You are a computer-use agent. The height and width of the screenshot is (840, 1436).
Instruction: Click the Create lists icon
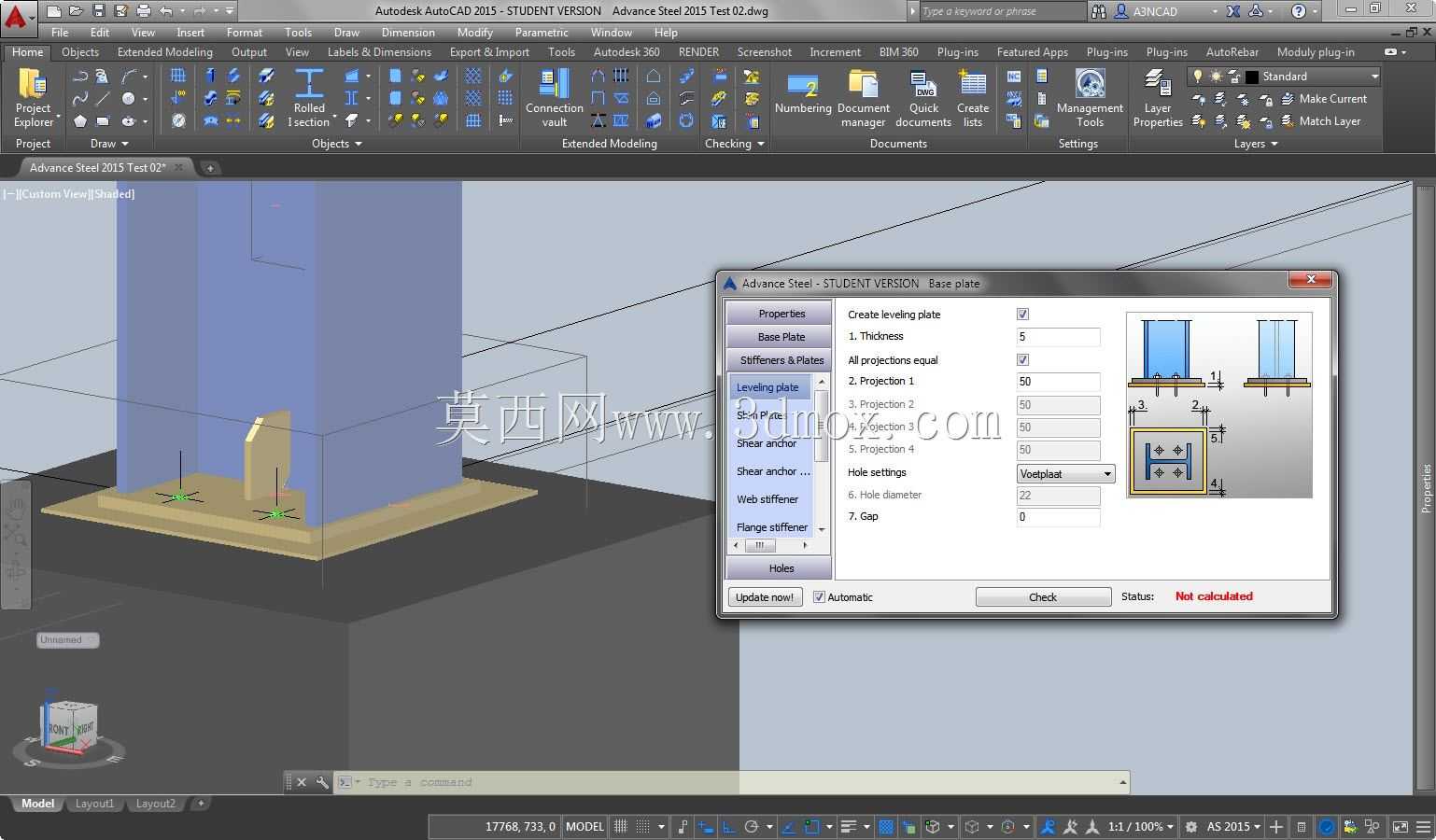[x=973, y=98]
